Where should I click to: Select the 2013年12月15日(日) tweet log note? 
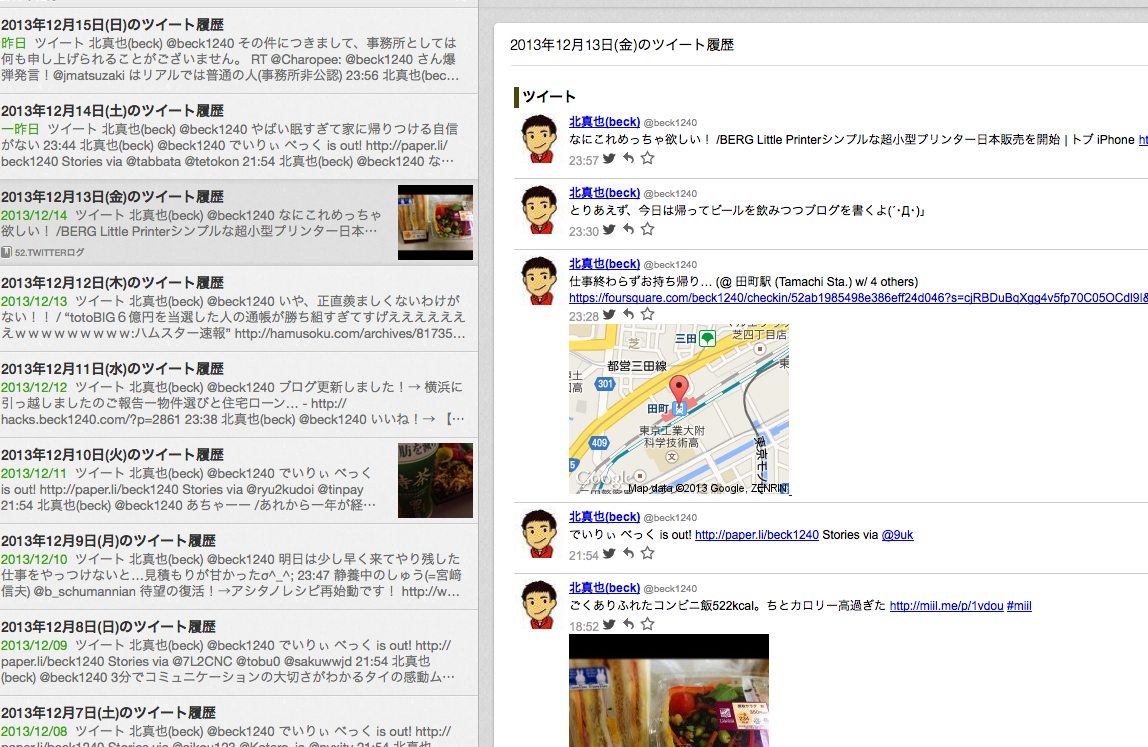(230, 48)
